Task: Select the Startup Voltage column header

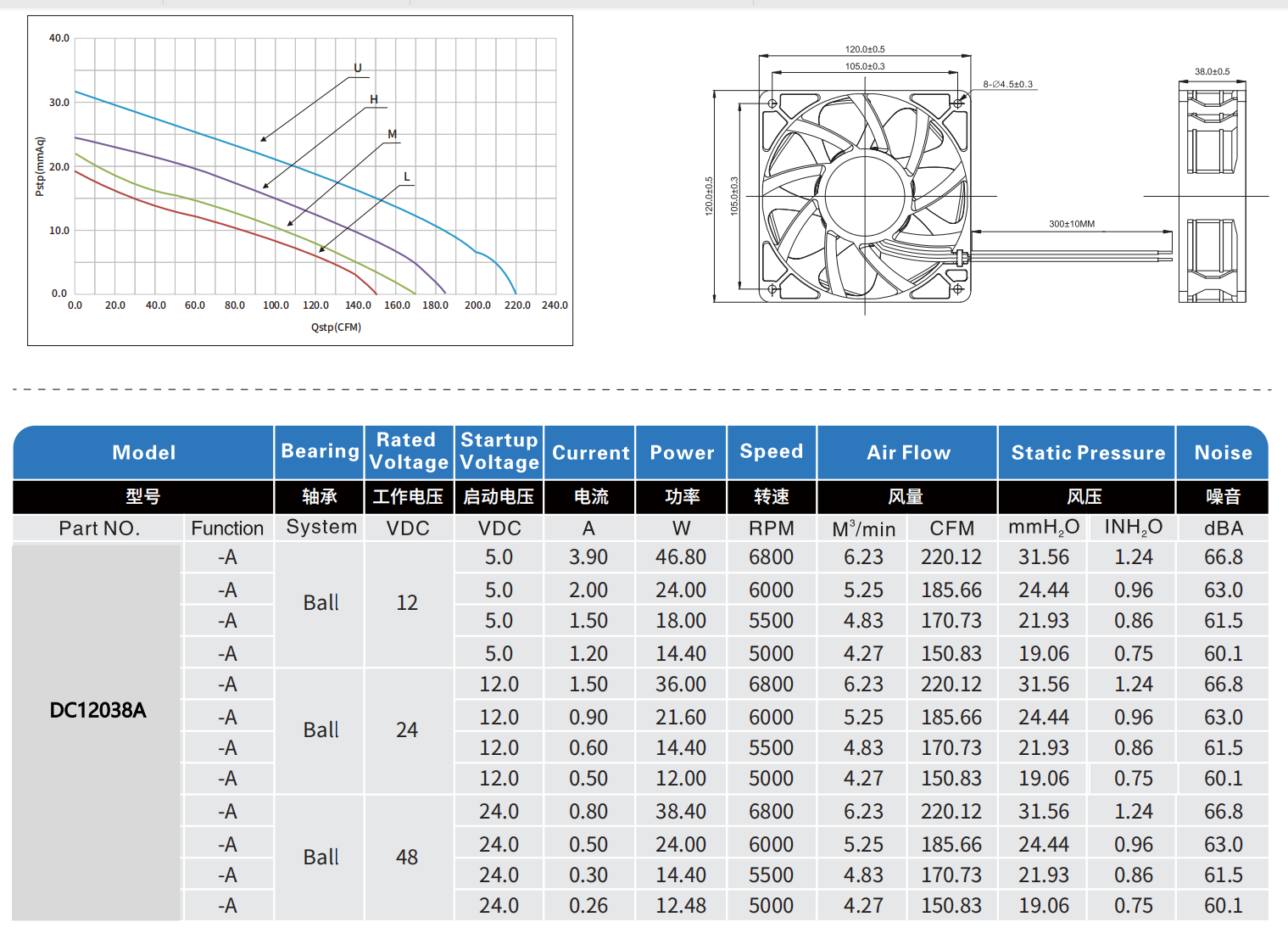Action: 499,451
